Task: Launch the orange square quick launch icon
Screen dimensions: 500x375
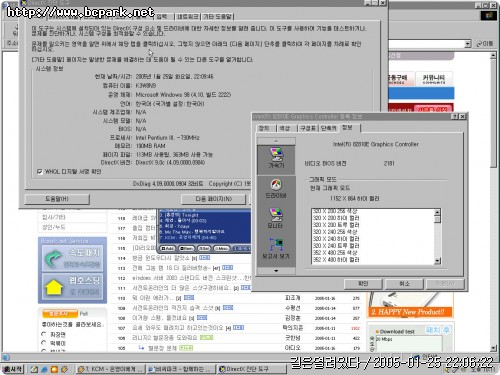Action: pos(54,369)
